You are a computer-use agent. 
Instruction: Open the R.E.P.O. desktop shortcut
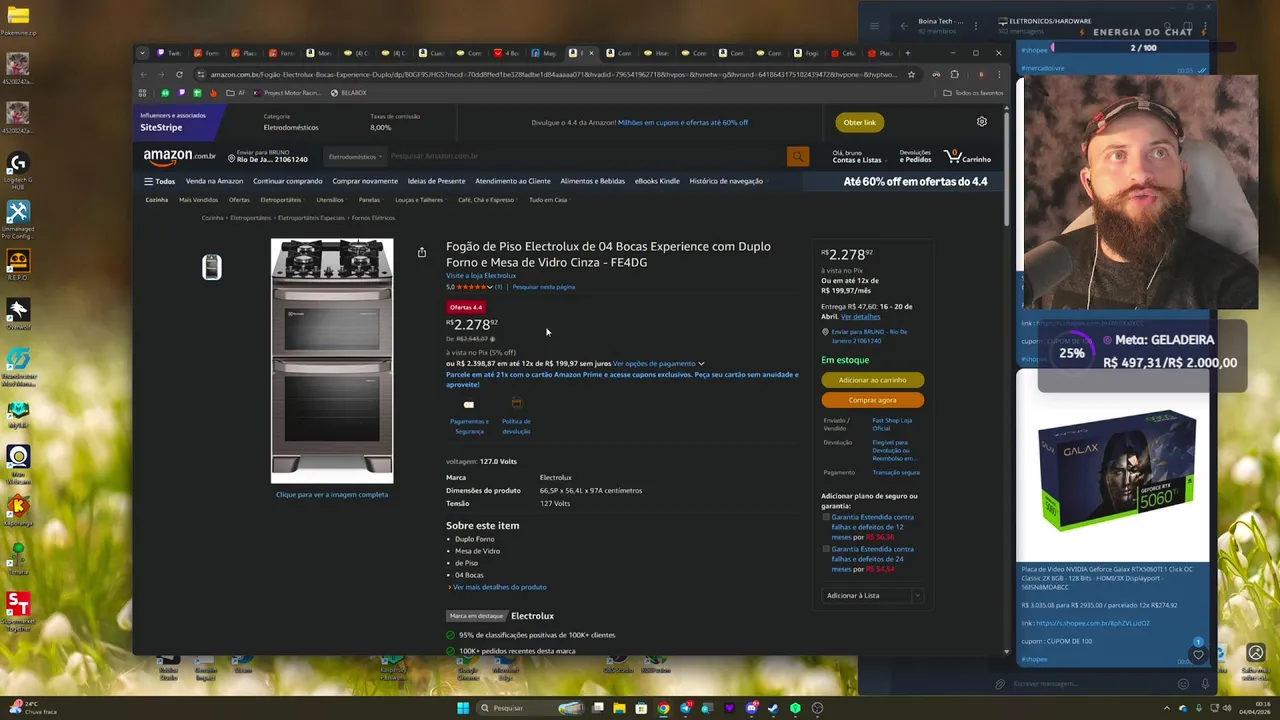(x=18, y=267)
